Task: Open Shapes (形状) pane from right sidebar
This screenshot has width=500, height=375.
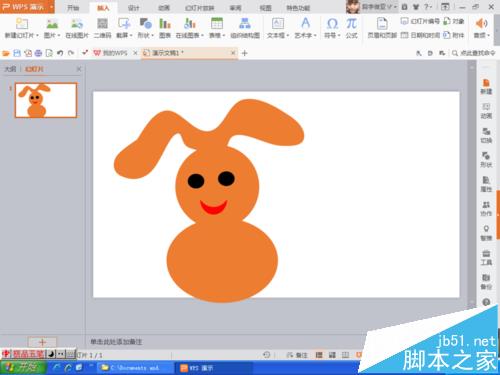Action: tap(486, 160)
